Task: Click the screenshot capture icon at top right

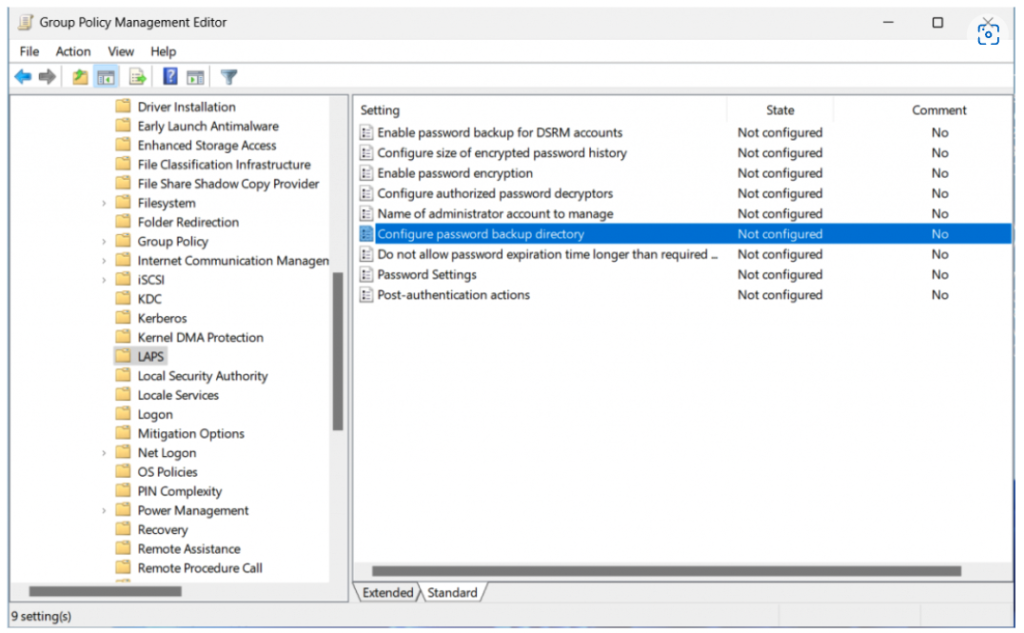Action: point(988,34)
